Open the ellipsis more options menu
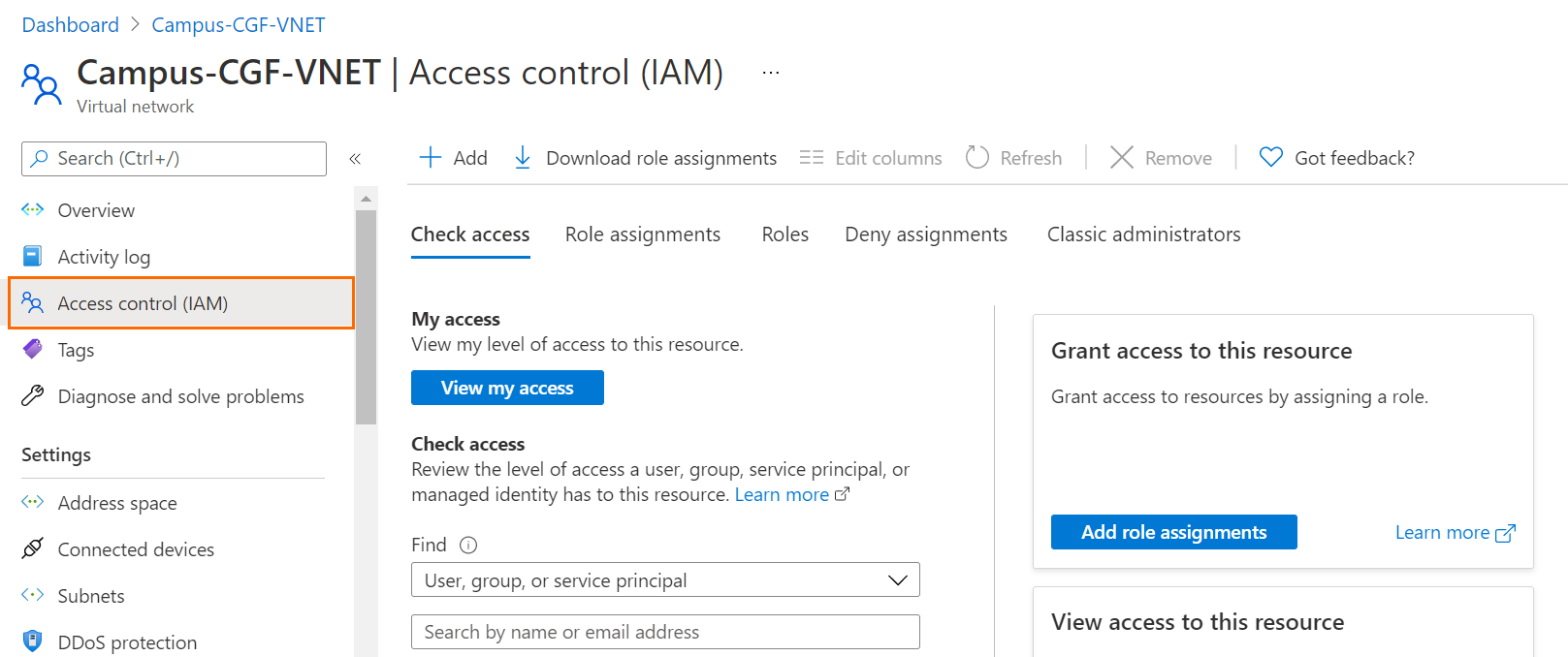Screen dimensions: 1568x657 pos(771,73)
